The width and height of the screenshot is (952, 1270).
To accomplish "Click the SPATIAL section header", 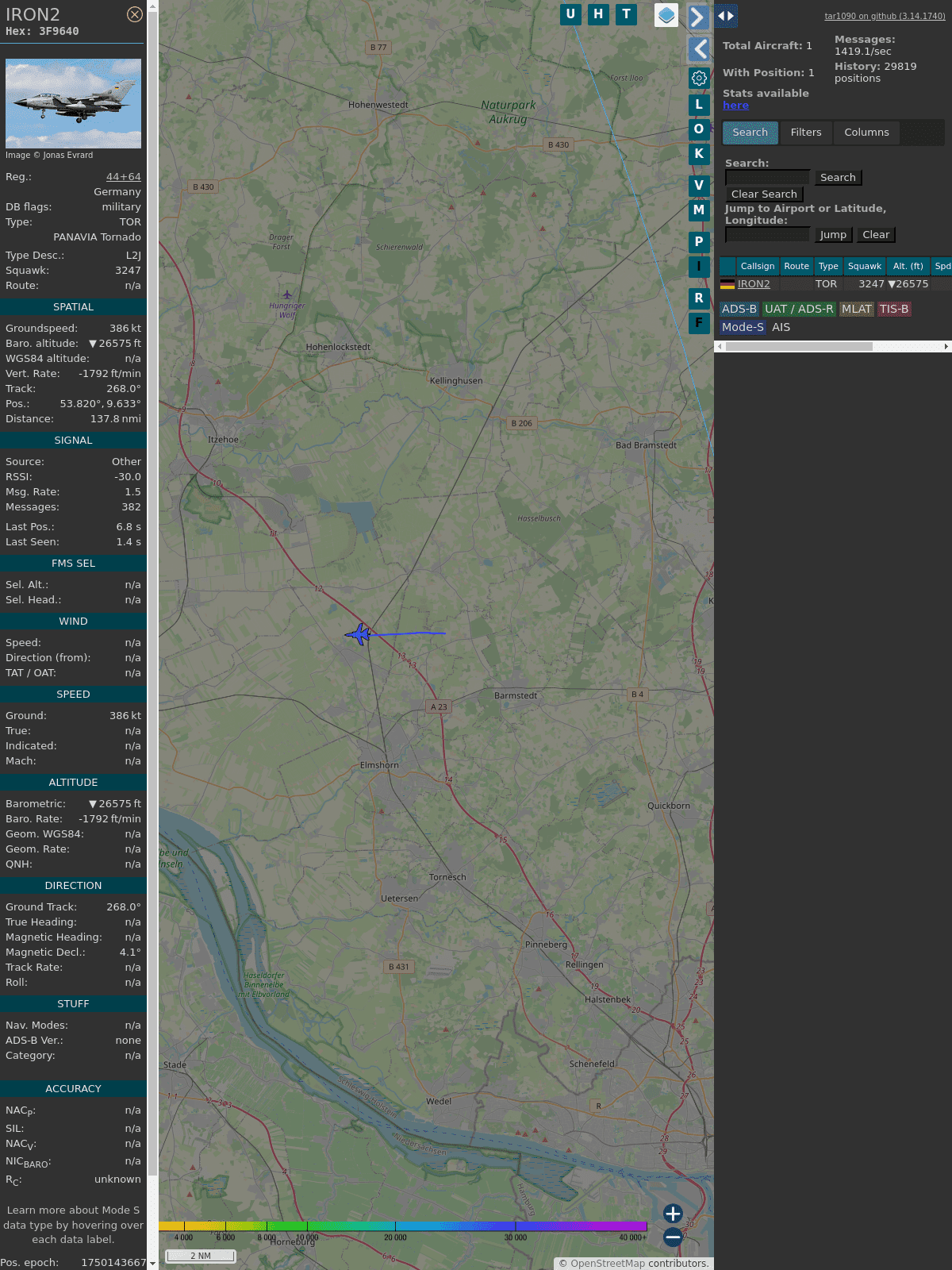I will [73, 307].
